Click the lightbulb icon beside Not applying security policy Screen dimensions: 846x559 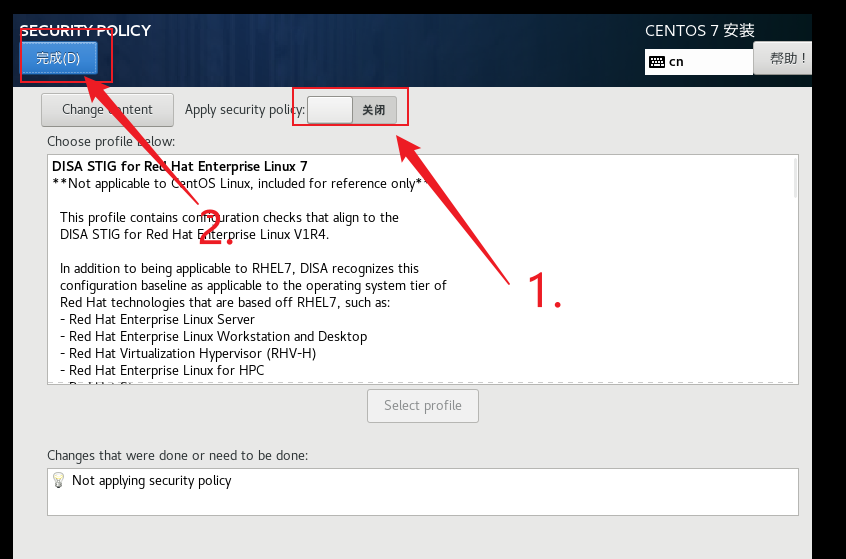point(58,480)
